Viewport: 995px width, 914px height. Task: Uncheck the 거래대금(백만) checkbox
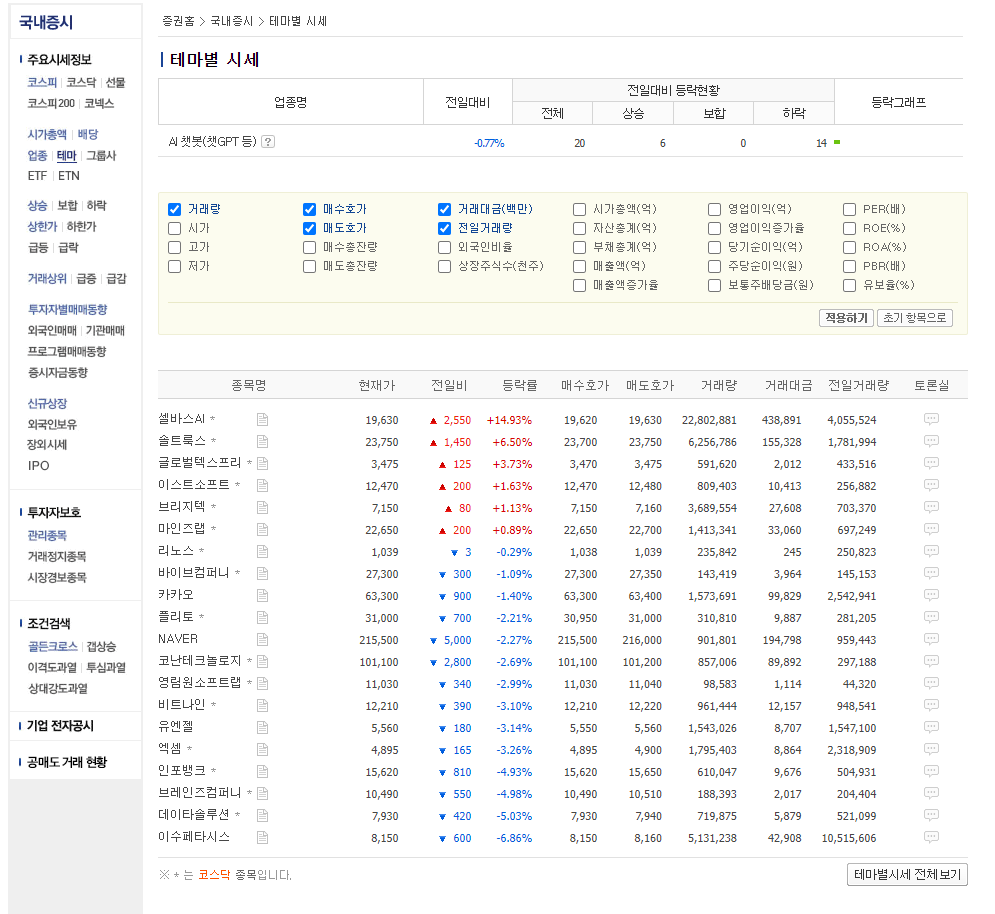(444, 209)
